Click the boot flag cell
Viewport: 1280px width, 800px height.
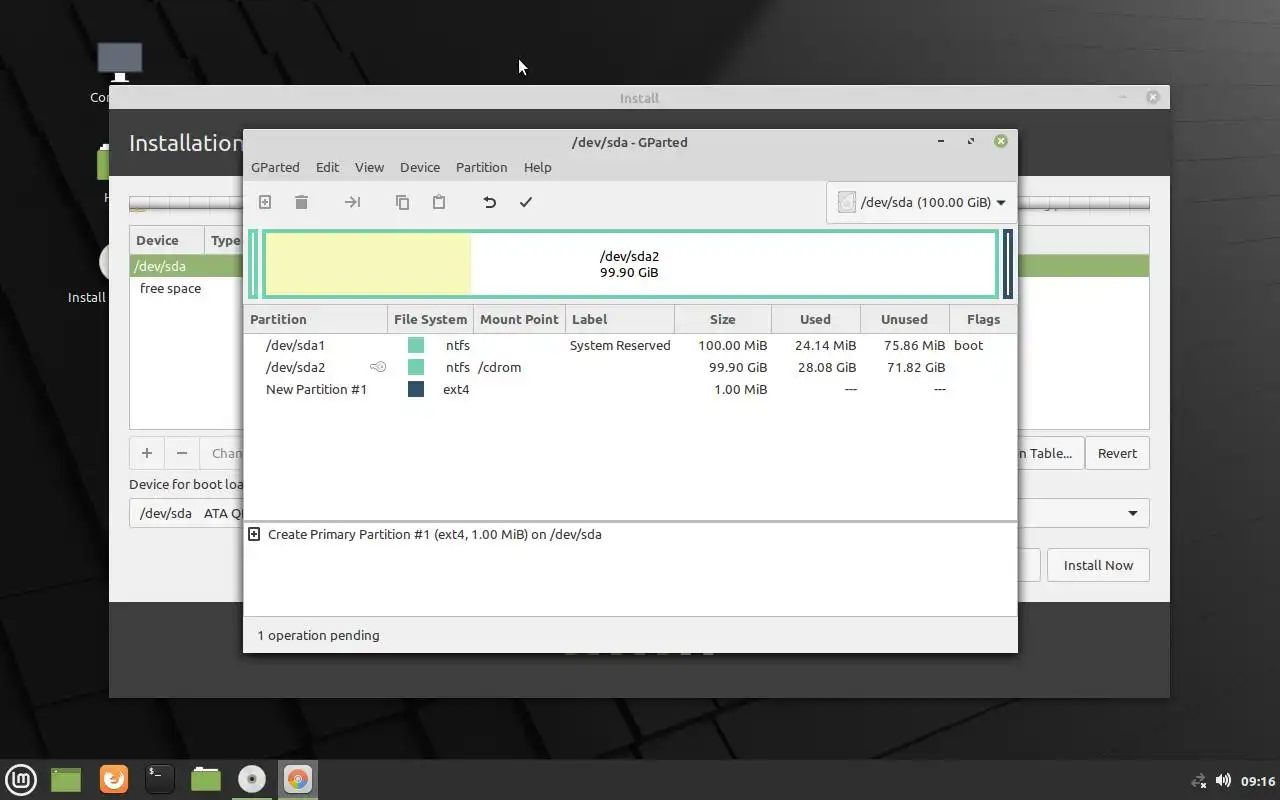(968, 345)
